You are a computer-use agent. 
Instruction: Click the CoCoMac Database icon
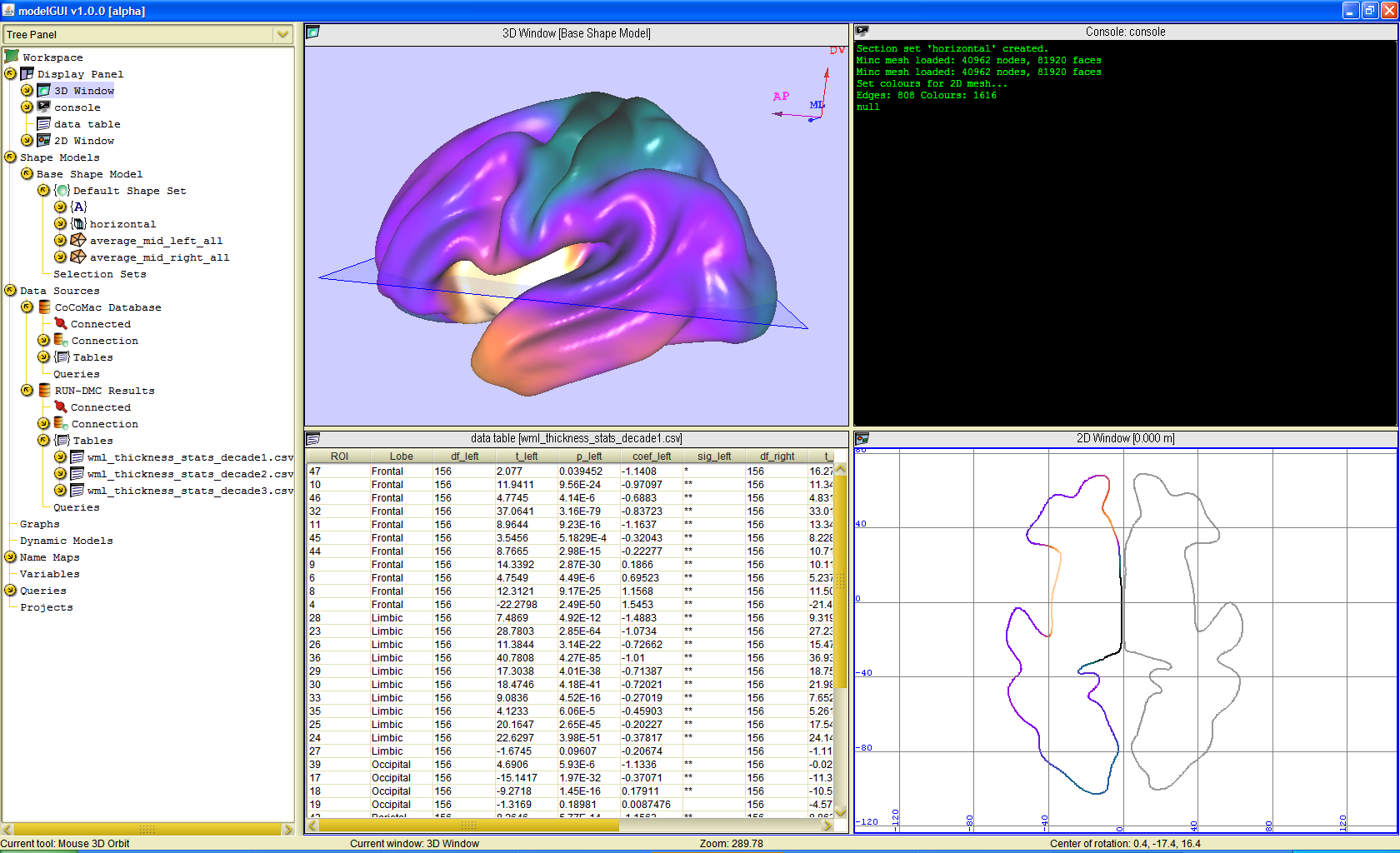coord(44,307)
